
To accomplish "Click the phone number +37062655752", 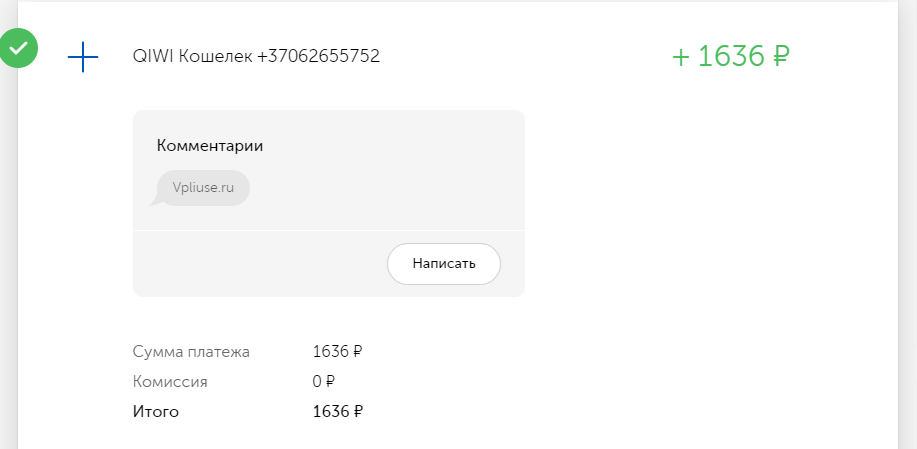I will [x=319, y=56].
